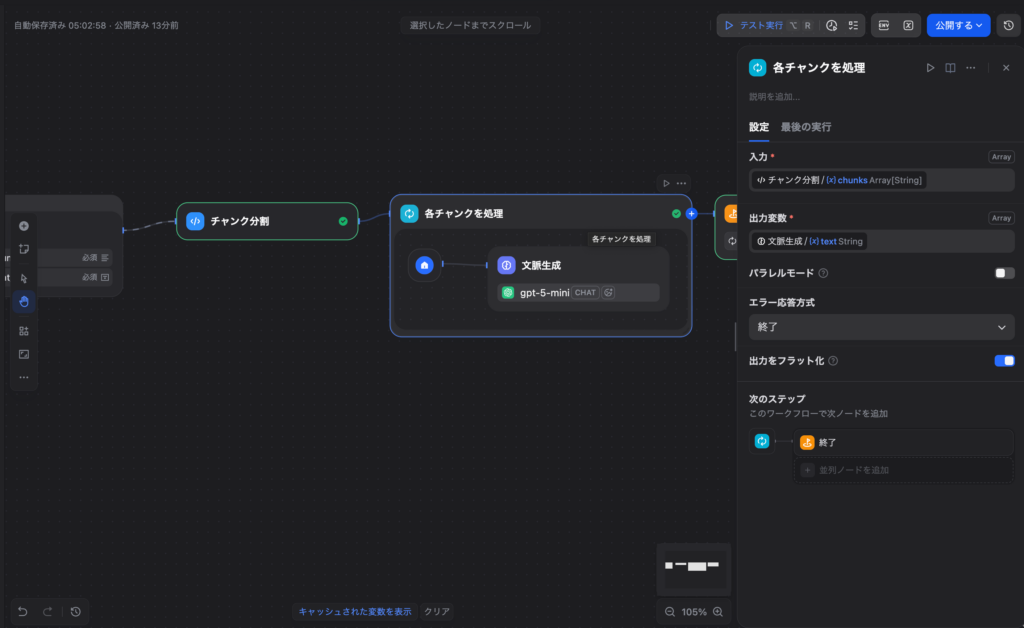
Task: Open version history via the clock icon
Action: 1006,25
